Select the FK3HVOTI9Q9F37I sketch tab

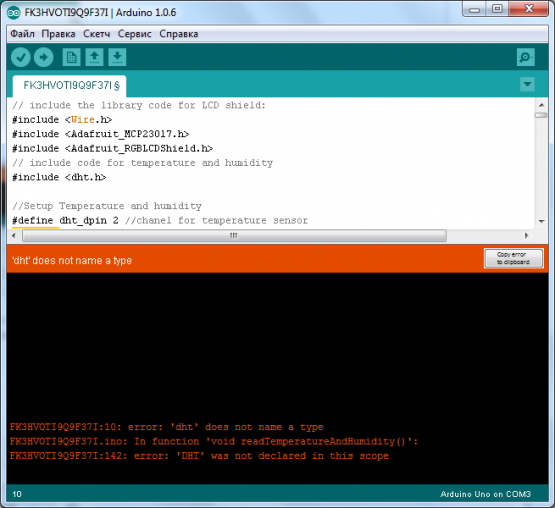[69, 86]
